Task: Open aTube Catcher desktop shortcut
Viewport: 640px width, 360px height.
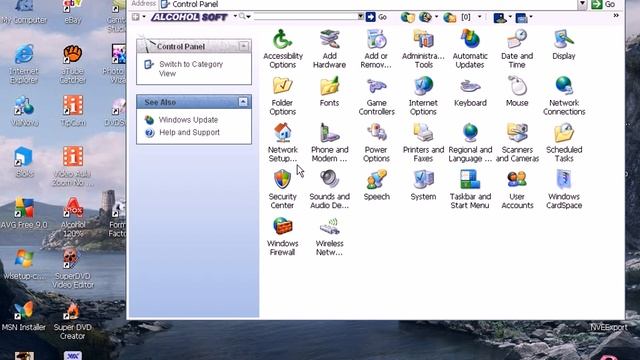Action: tap(73, 64)
